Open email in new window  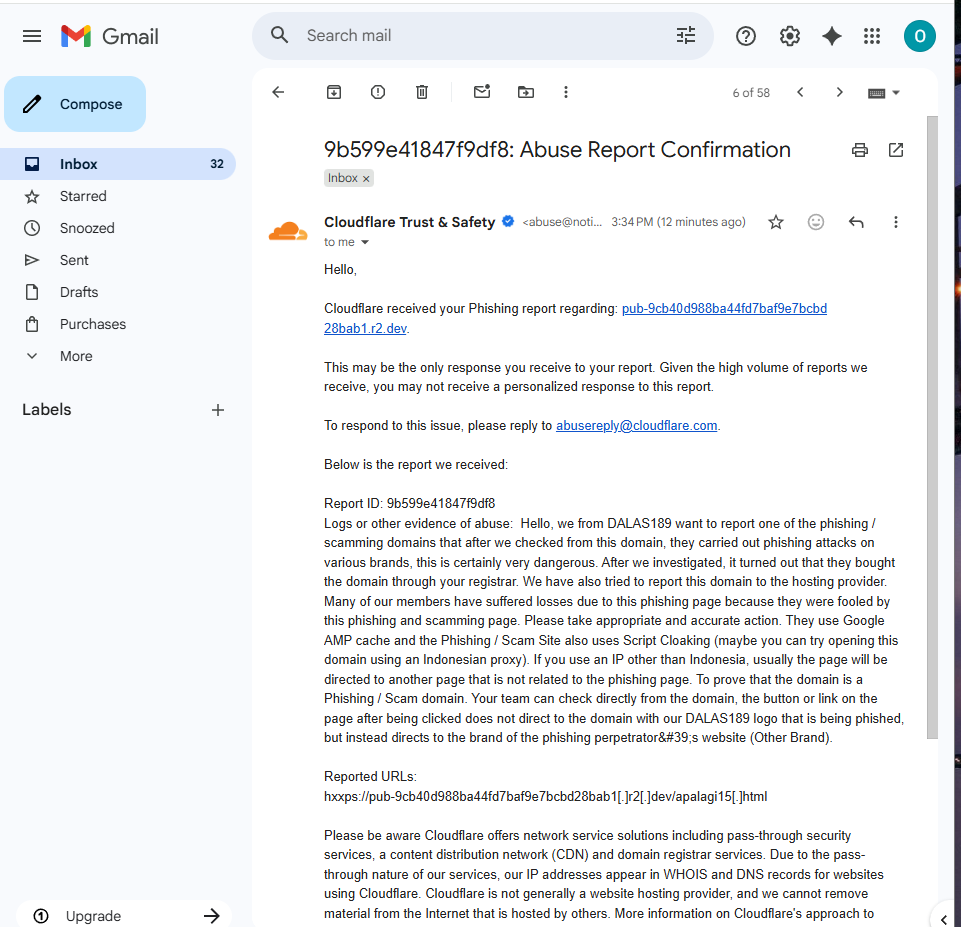click(895, 150)
